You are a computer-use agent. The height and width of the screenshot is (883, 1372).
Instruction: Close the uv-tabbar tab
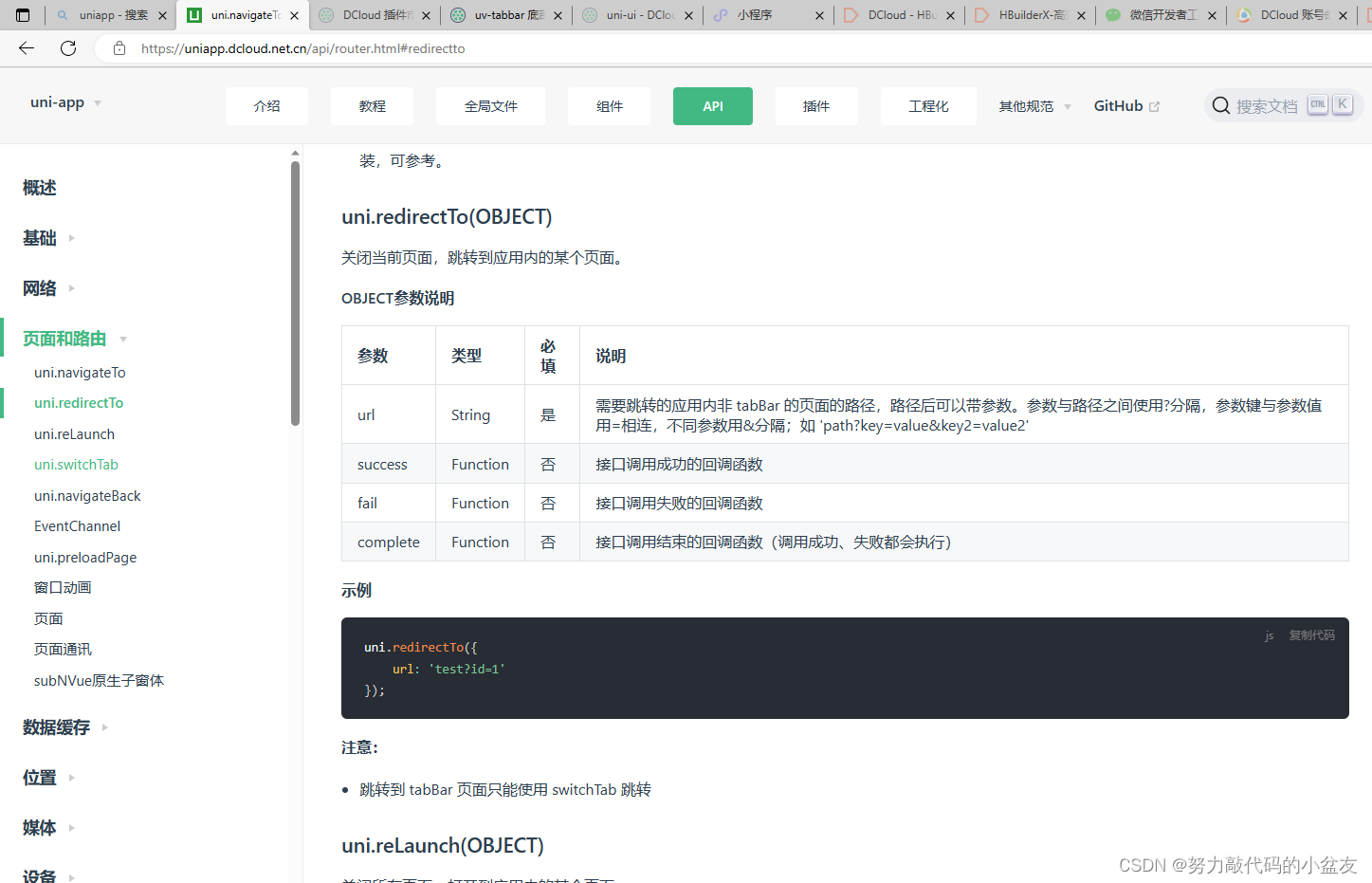tap(558, 15)
